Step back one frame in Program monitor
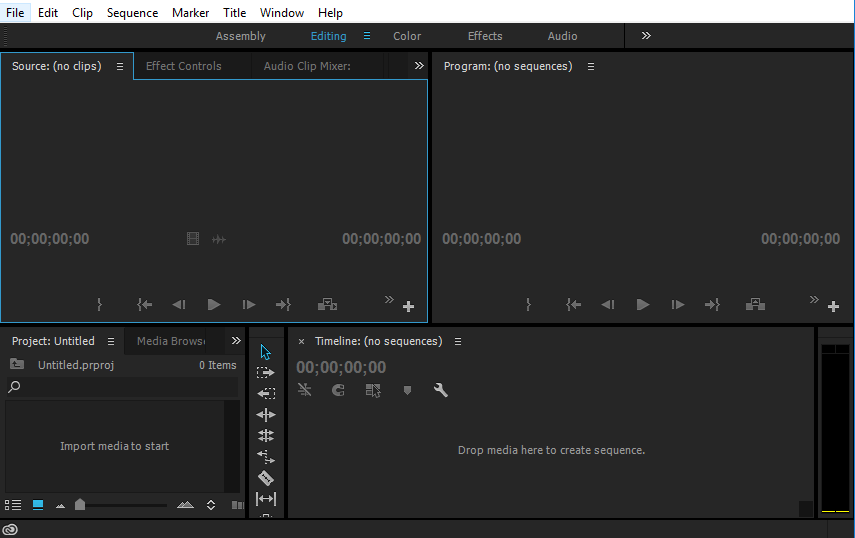The height and width of the screenshot is (538, 855). click(608, 304)
